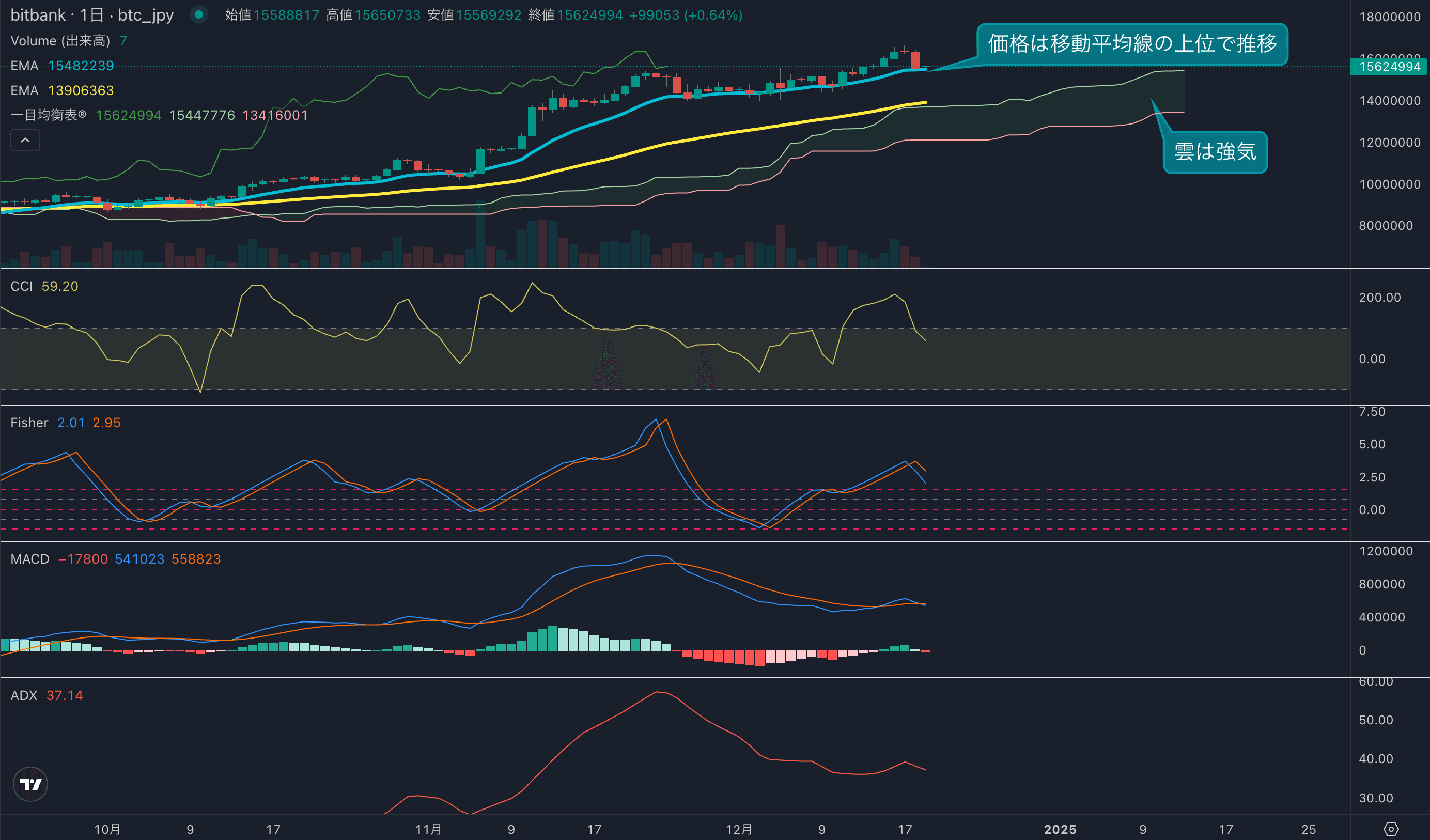The height and width of the screenshot is (840, 1430).
Task: Click the green market status dot
Action: [198, 15]
